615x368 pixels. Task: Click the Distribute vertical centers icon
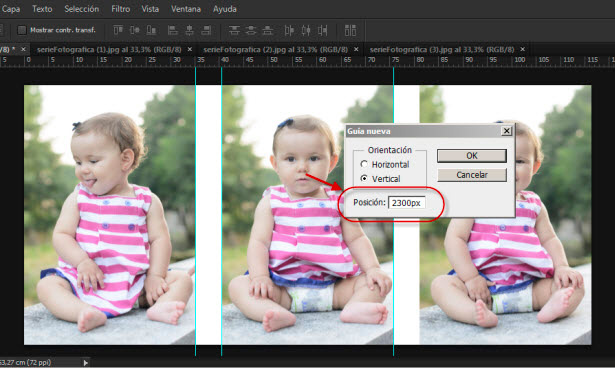click(x=251, y=30)
